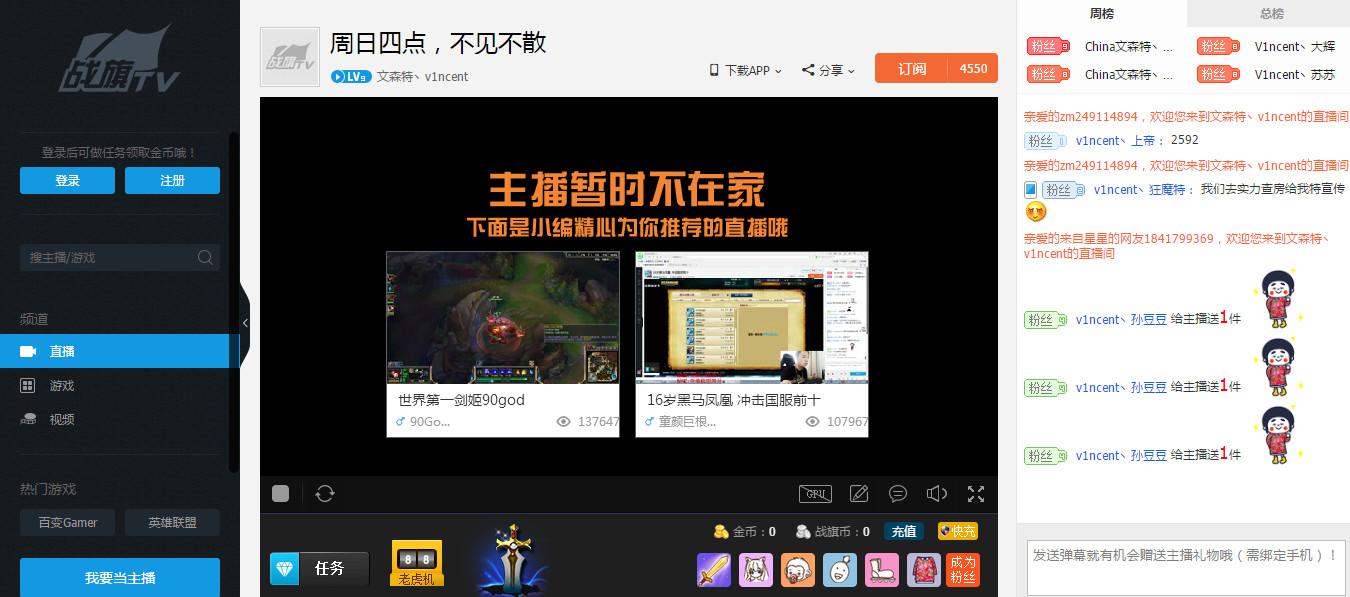Expand the 分享 share menu
This screenshot has width=1350, height=597.
point(829,70)
